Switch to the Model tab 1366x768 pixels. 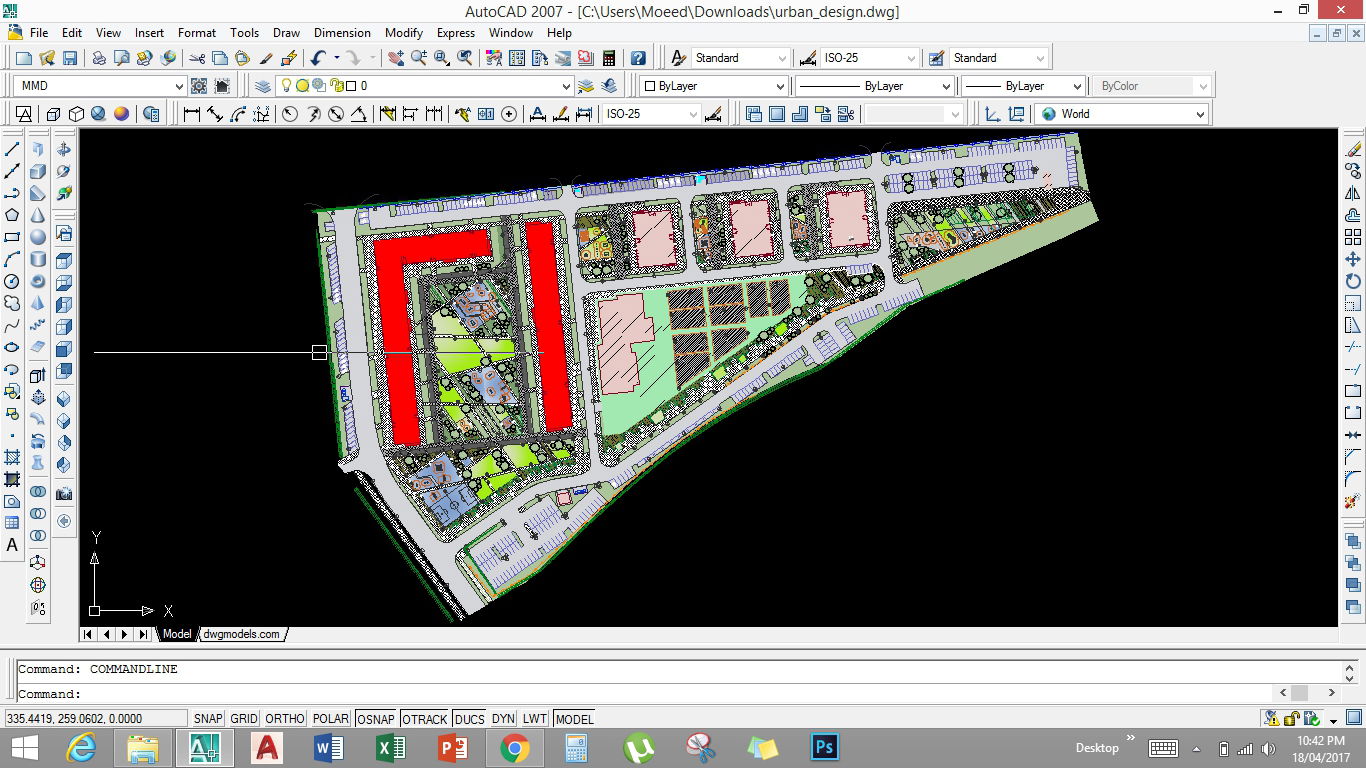click(x=176, y=633)
